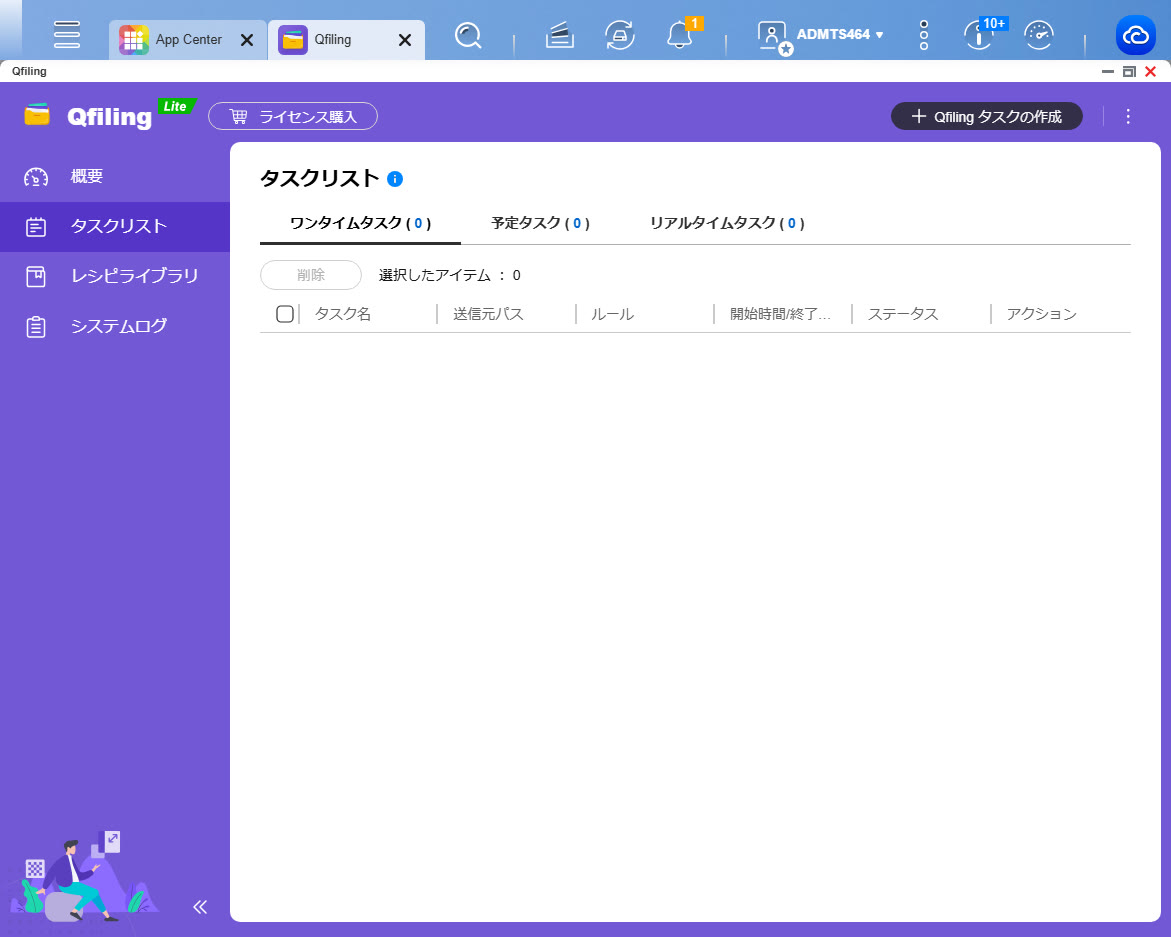Click the info icon beside タスクリスト heading
This screenshot has width=1171, height=937.
click(395, 179)
